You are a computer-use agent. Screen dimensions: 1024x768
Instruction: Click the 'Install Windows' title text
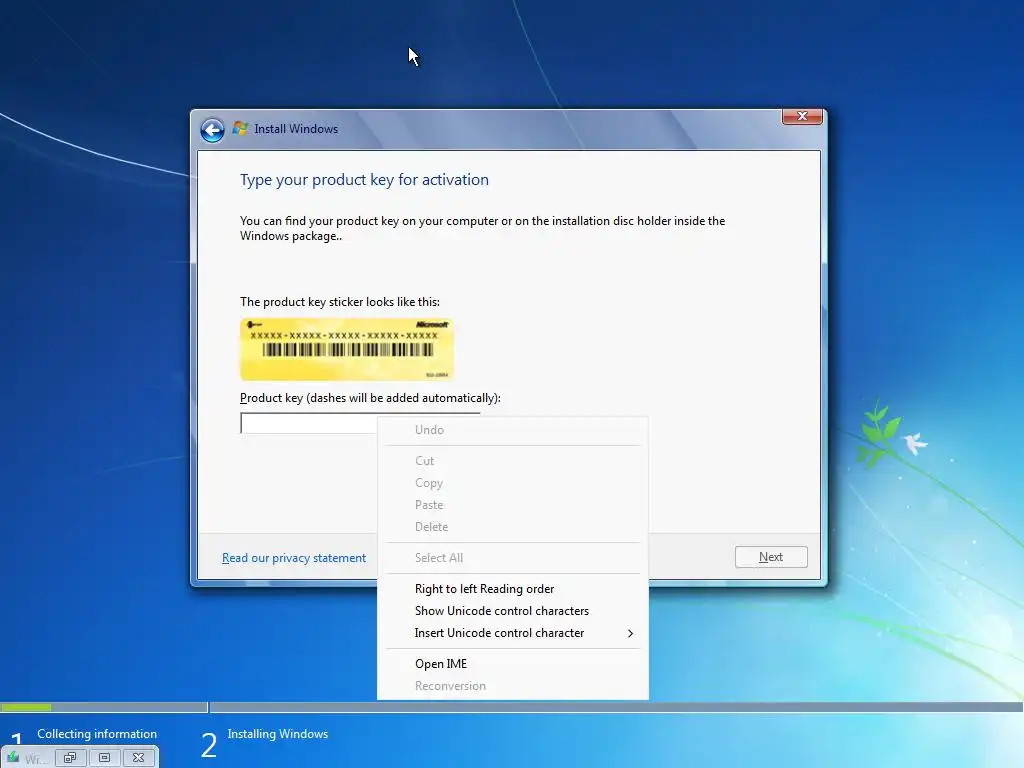click(x=296, y=129)
